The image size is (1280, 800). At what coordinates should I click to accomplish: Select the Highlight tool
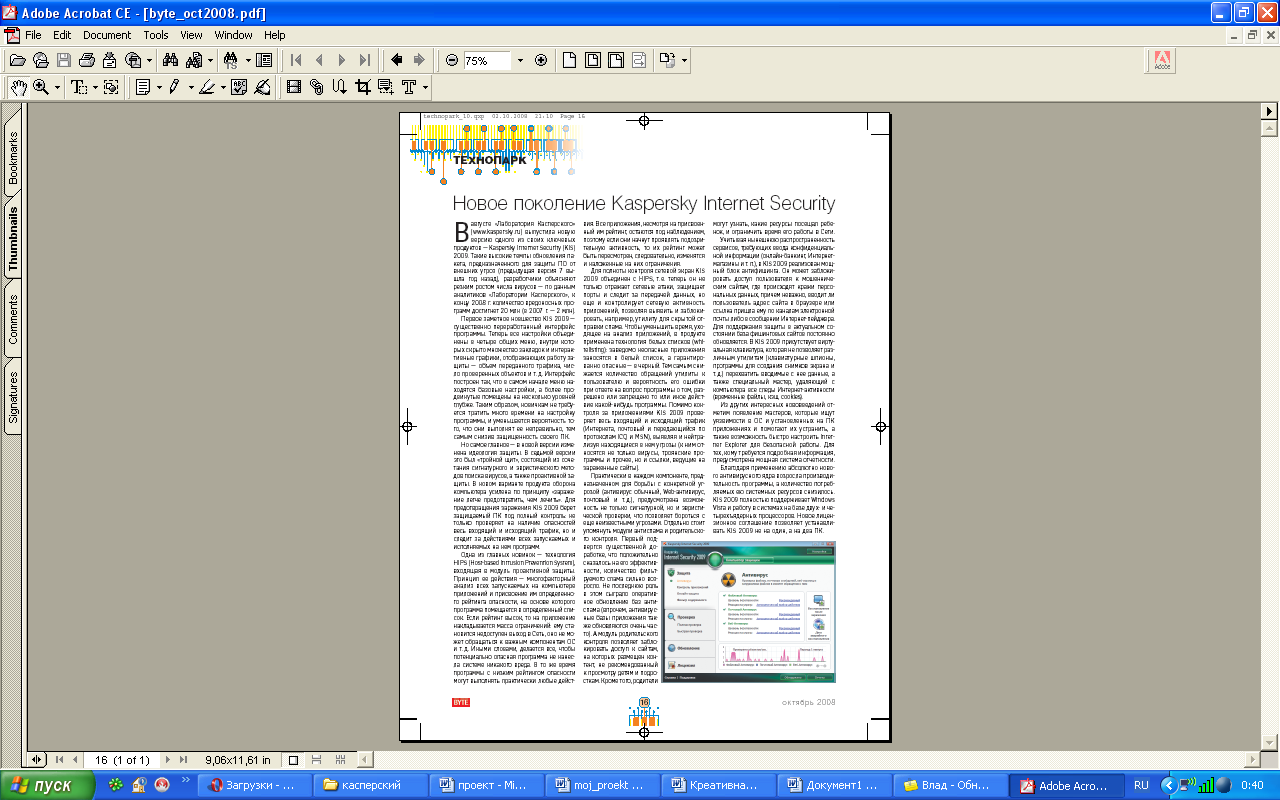pos(205,87)
